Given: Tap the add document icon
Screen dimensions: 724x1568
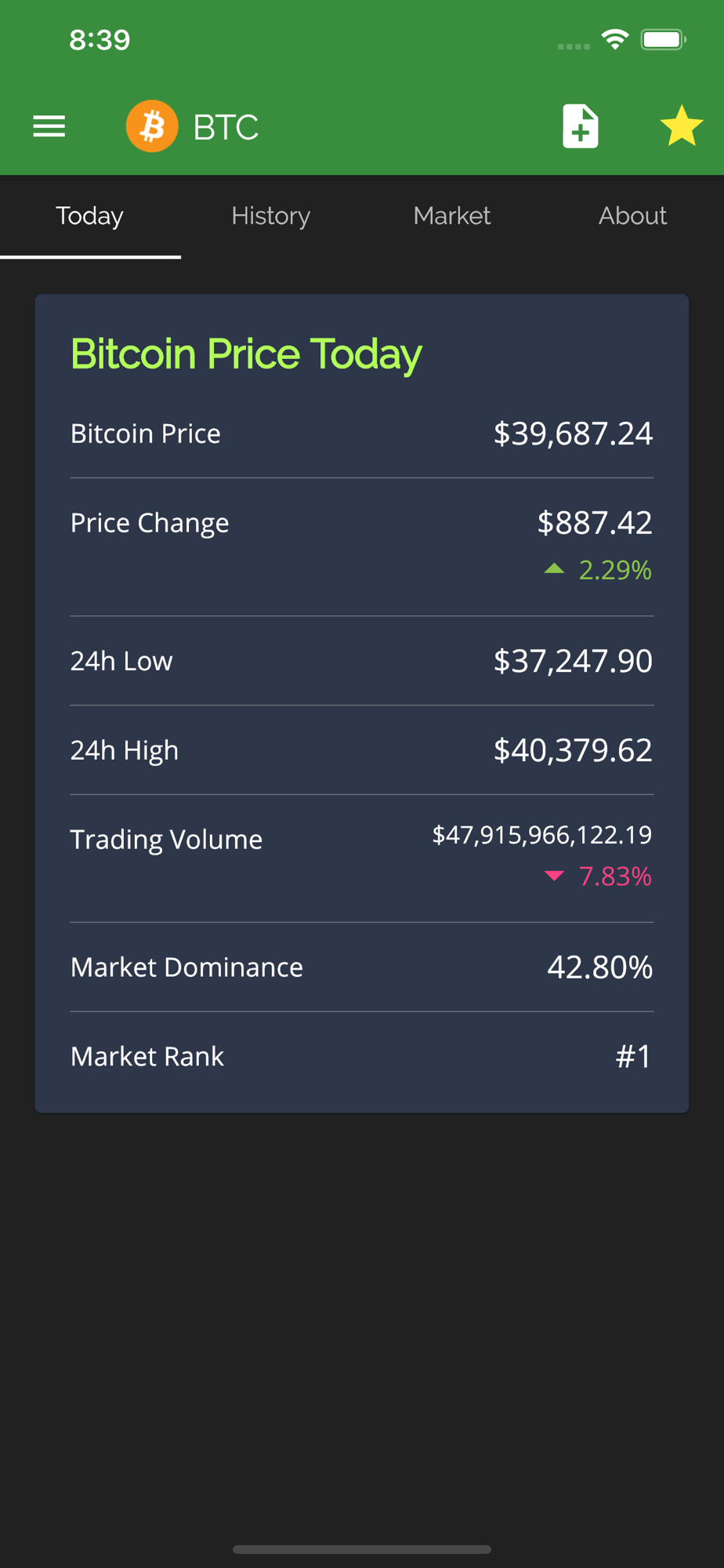Looking at the screenshot, I should (581, 126).
